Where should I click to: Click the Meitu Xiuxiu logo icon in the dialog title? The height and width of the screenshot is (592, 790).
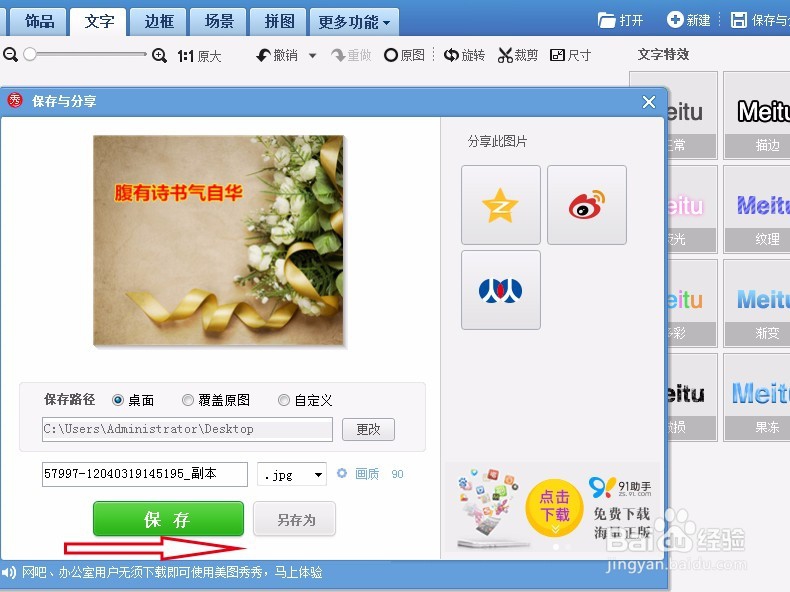tap(15, 100)
